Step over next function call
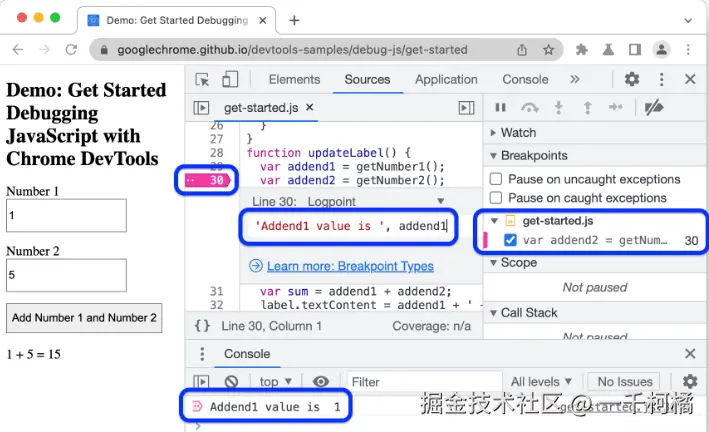This screenshot has height=432, width=709. (529, 108)
